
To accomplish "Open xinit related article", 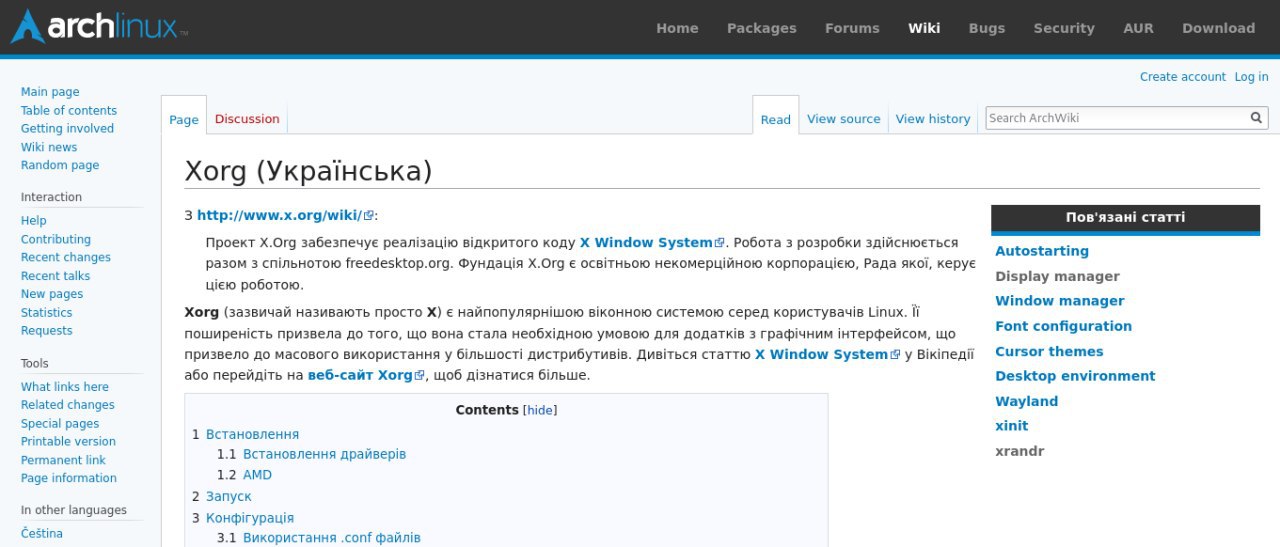I will [1012, 427].
